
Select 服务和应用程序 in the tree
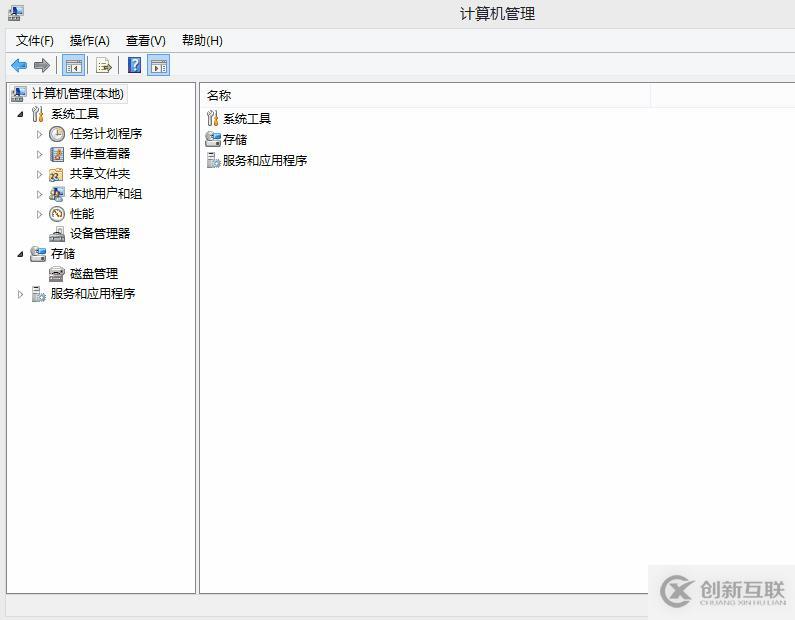click(x=93, y=294)
